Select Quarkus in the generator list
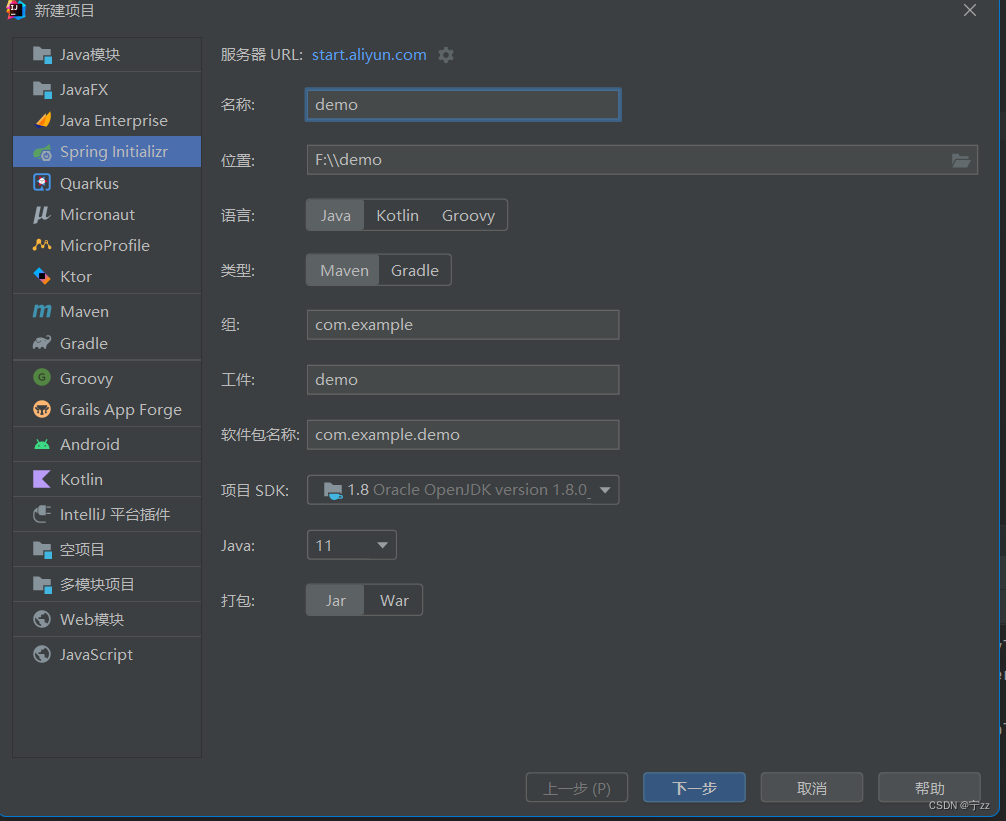Image resolution: width=1006 pixels, height=821 pixels. coord(107,183)
